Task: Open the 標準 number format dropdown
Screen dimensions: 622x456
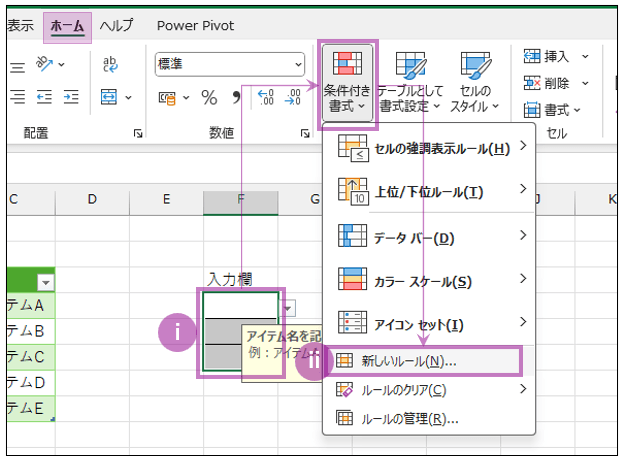Action: tap(229, 65)
